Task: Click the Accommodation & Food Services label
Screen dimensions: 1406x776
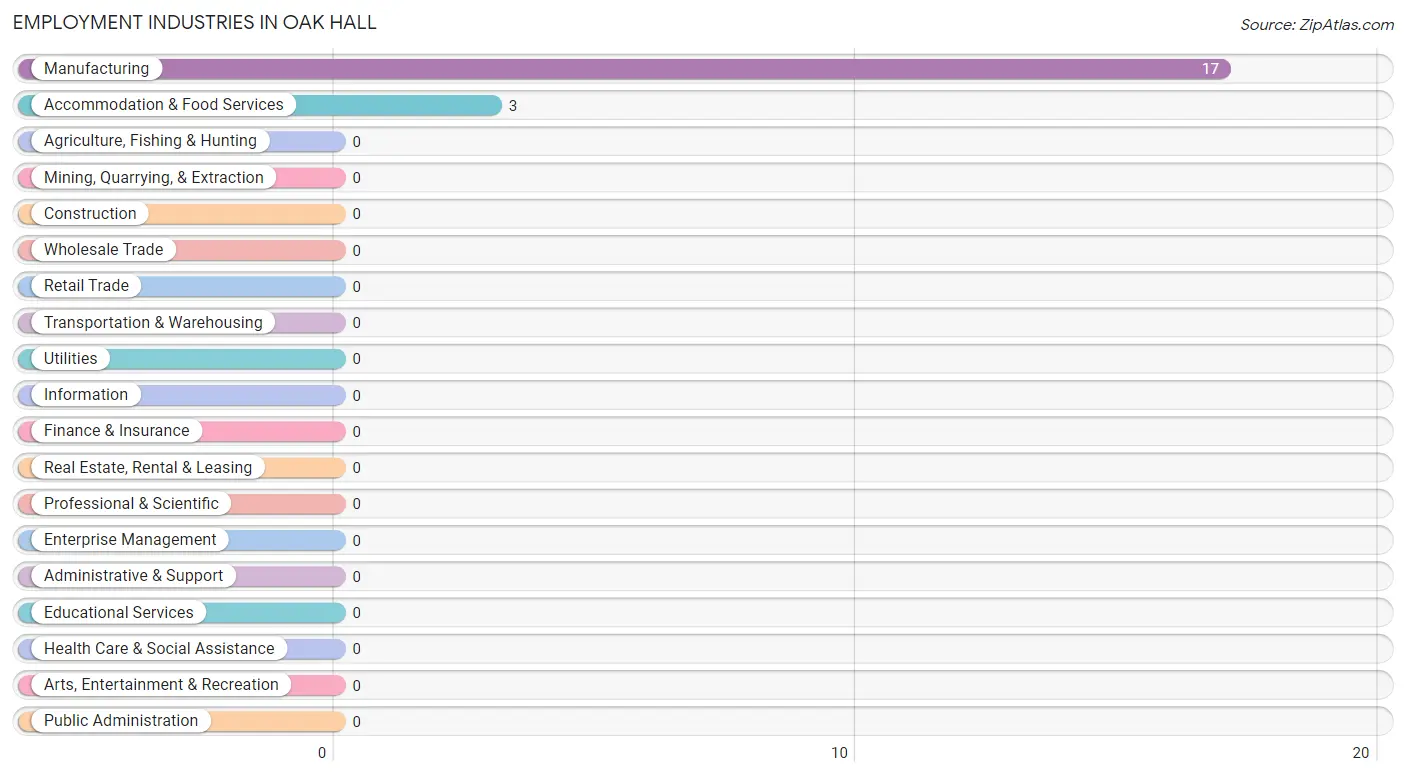Action: click(x=164, y=104)
